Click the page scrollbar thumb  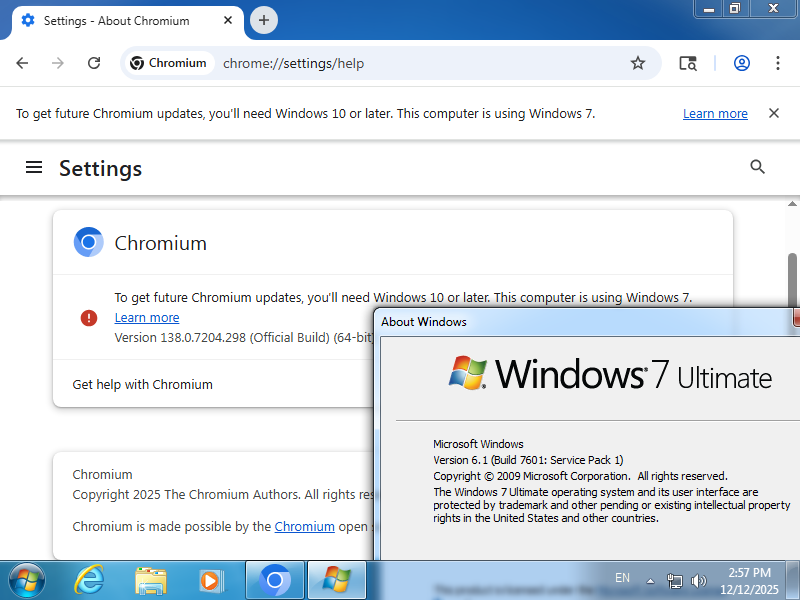[x=792, y=281]
